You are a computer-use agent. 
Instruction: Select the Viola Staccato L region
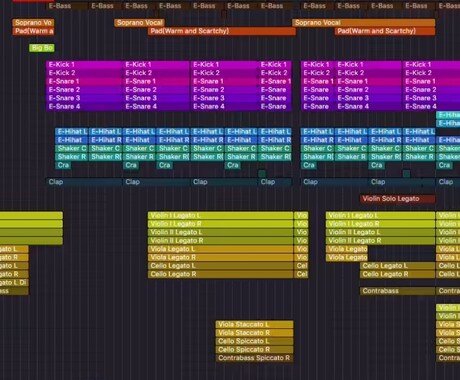pos(254,324)
